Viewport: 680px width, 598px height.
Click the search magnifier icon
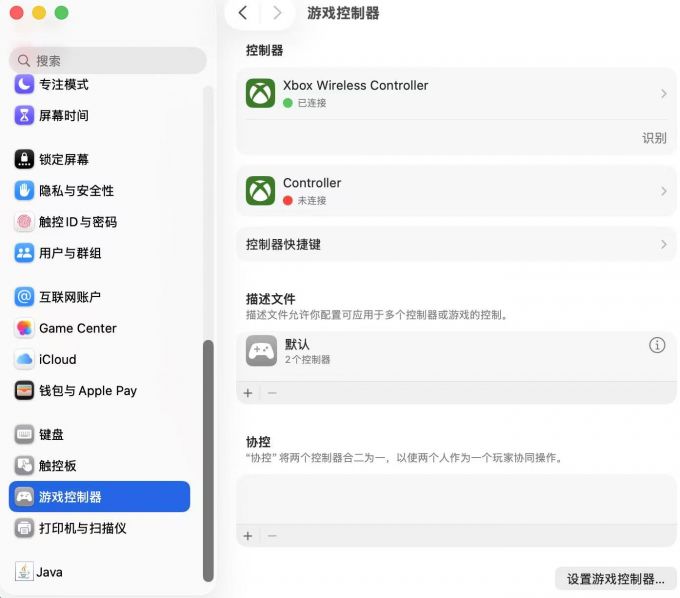pos(24,61)
